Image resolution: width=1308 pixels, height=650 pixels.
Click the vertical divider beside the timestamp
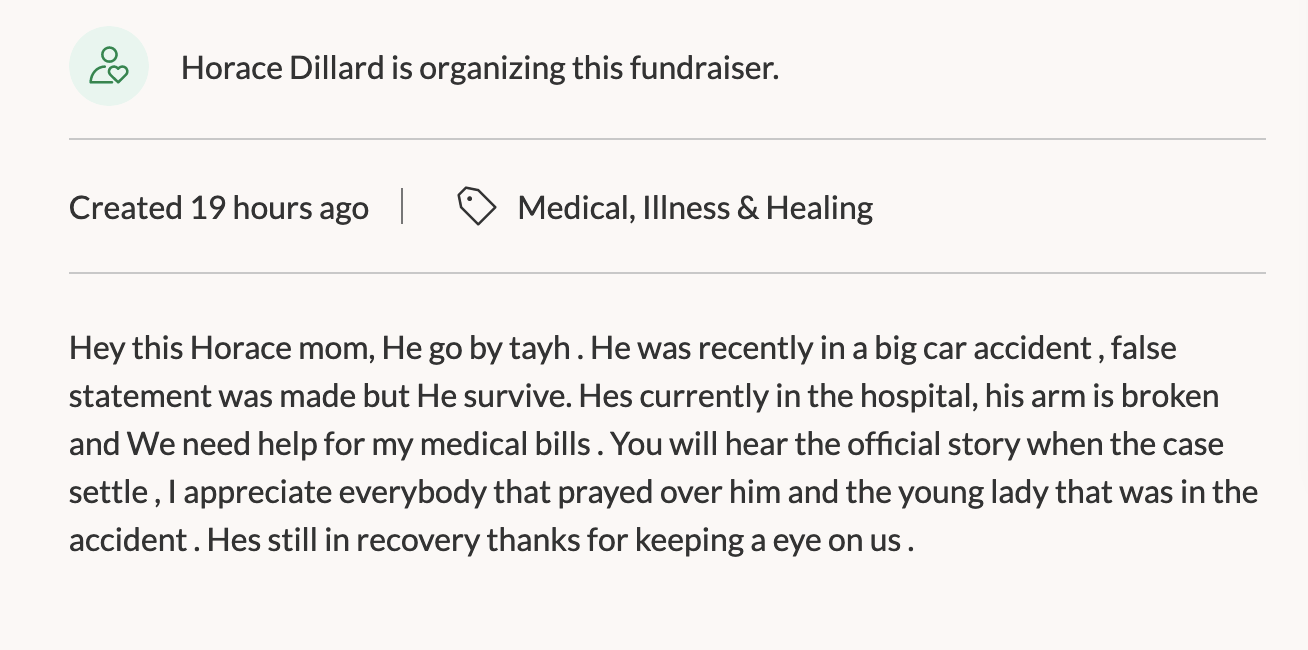click(x=402, y=207)
